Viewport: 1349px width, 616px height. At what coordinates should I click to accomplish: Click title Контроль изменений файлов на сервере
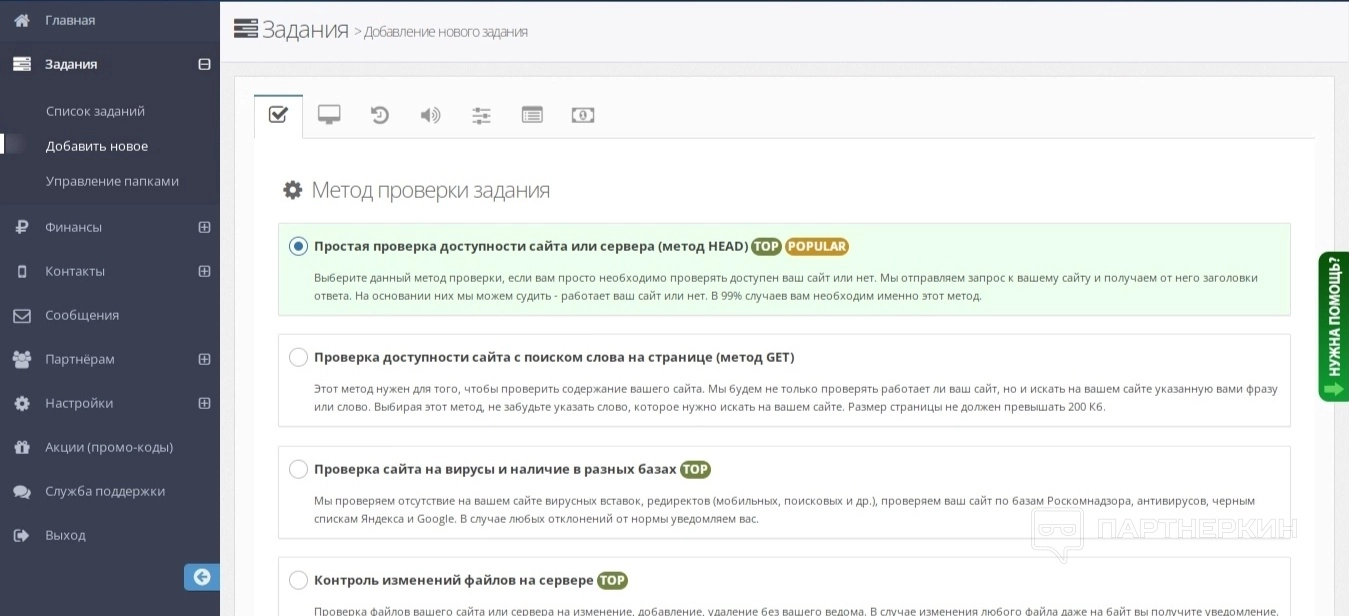pyautogui.click(x=454, y=580)
